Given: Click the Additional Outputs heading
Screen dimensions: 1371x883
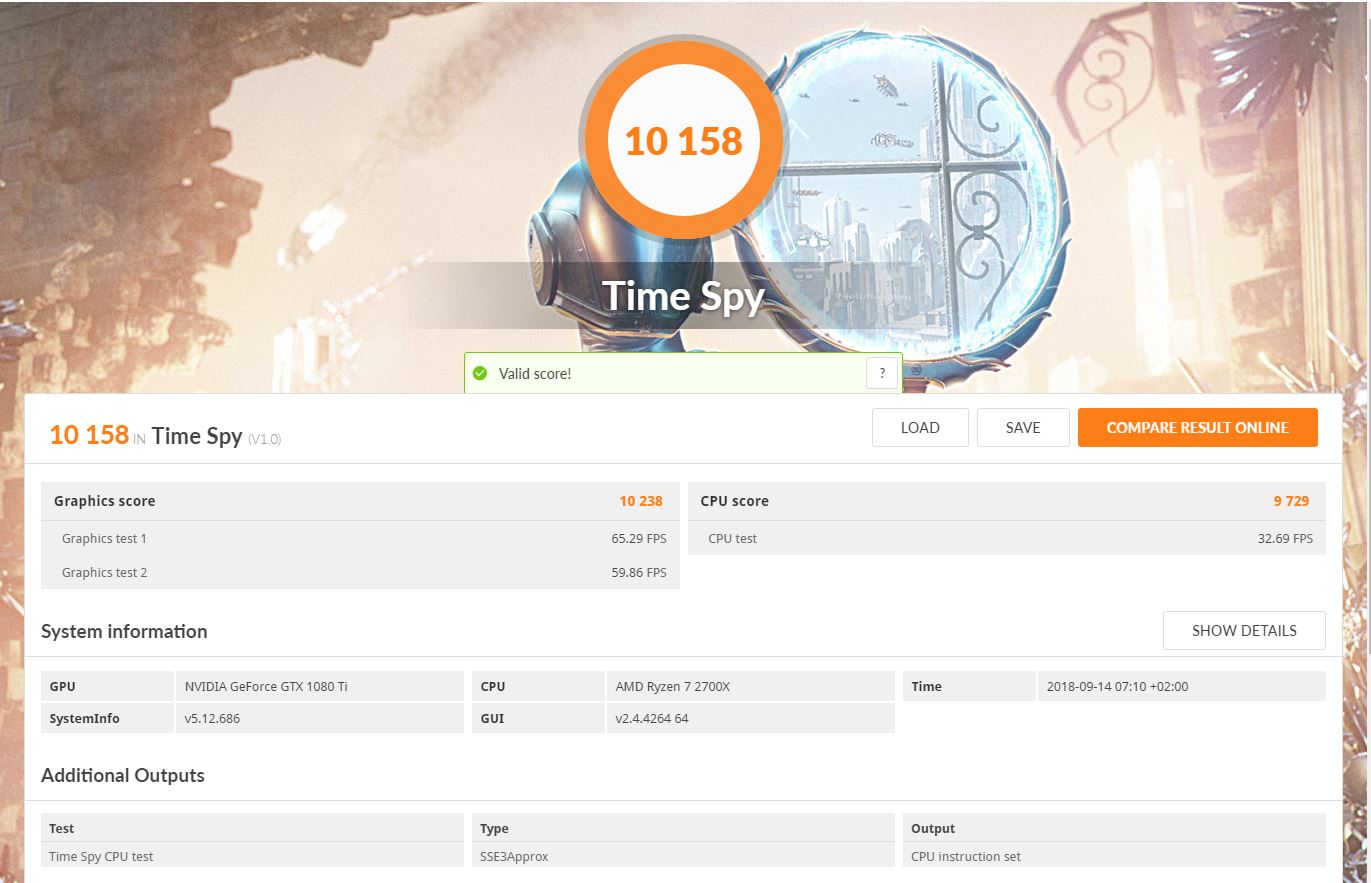Looking at the screenshot, I should [x=123, y=775].
